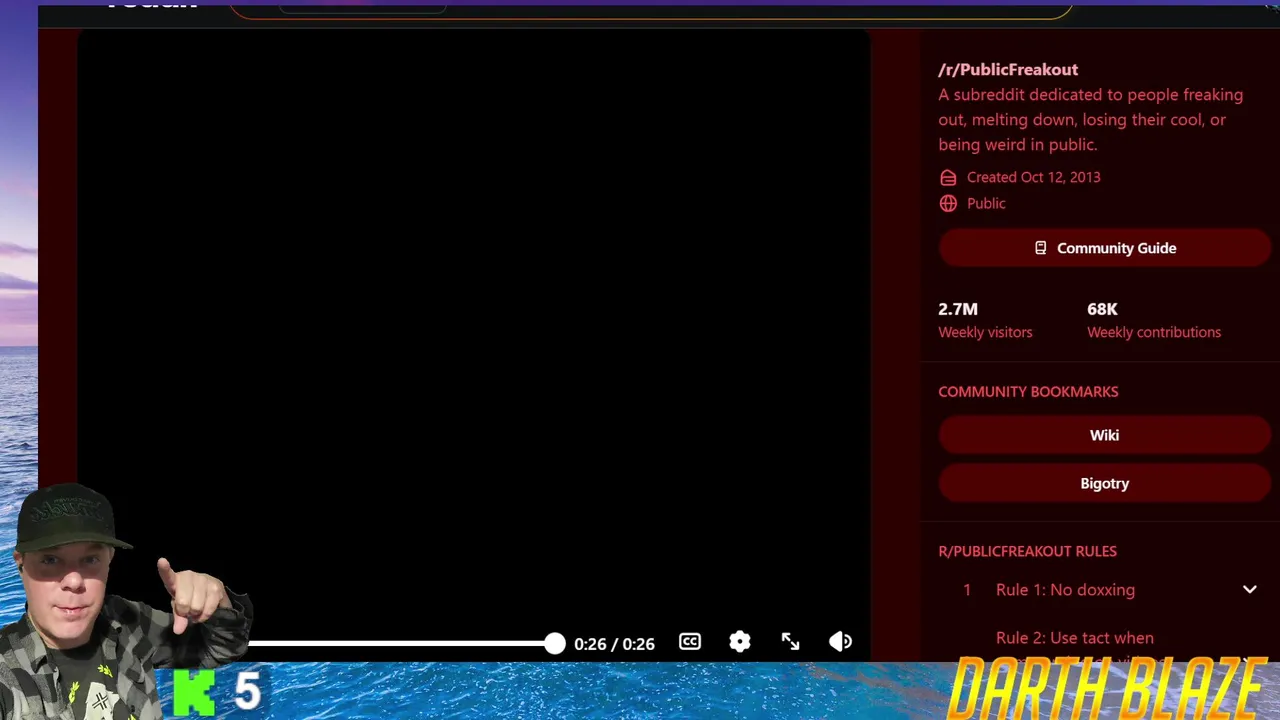Click the 0:26 / 0:26 time display
This screenshot has height=720, width=1280.
(x=614, y=644)
